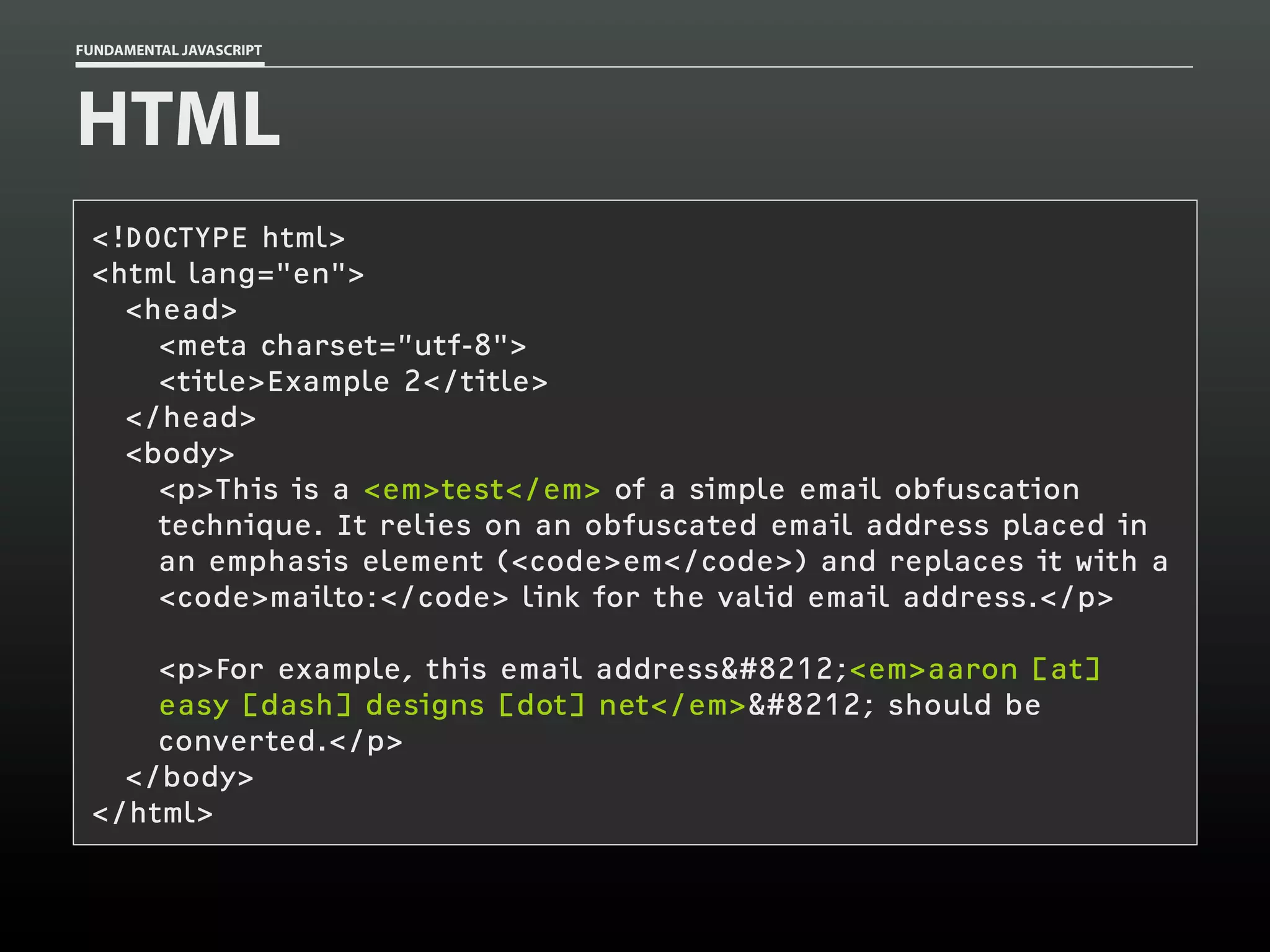Click the text should be
This screenshot has height=952, width=1270.
pos(964,705)
